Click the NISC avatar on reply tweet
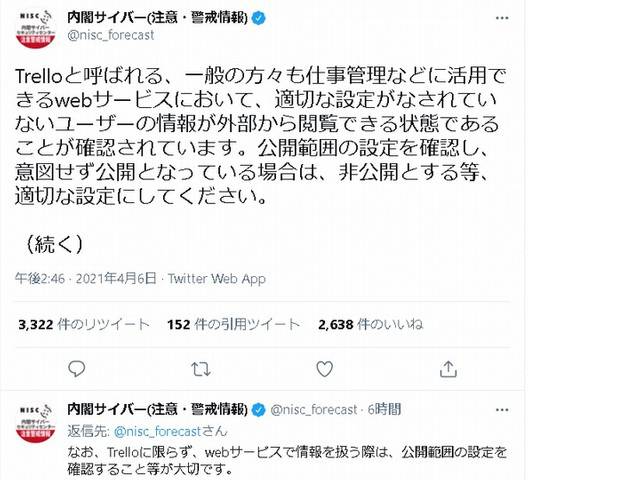 coord(36,422)
